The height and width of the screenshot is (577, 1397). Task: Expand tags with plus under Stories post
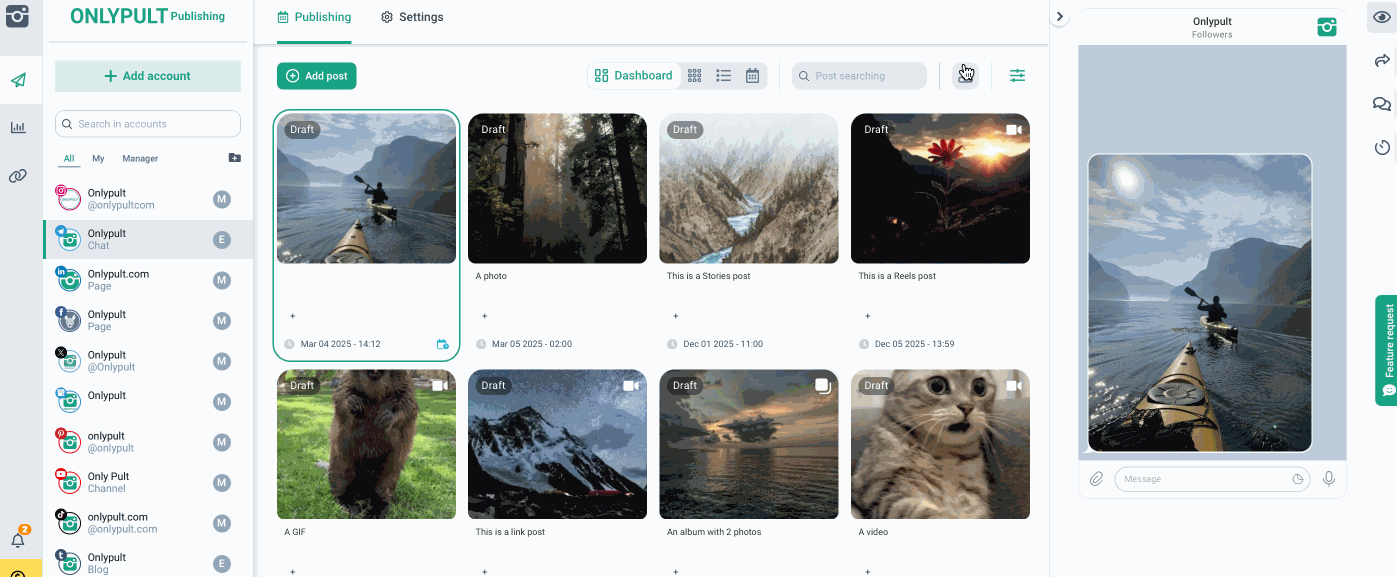pyautogui.click(x=675, y=316)
